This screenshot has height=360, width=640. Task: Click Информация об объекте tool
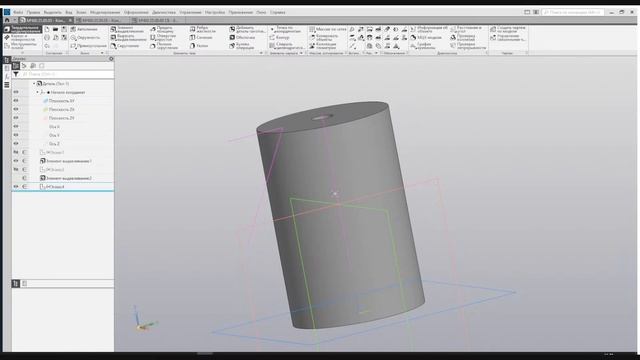429,29
